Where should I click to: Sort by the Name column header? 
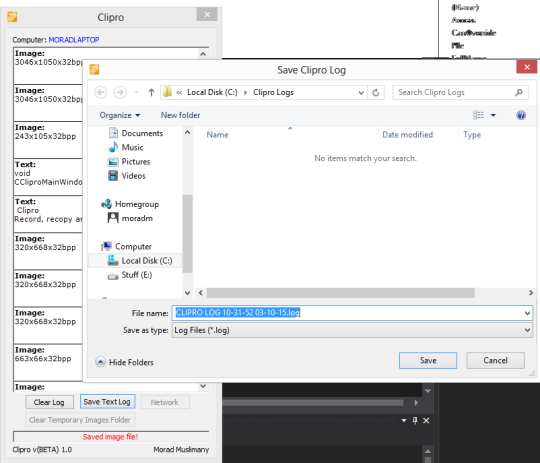tap(217, 135)
